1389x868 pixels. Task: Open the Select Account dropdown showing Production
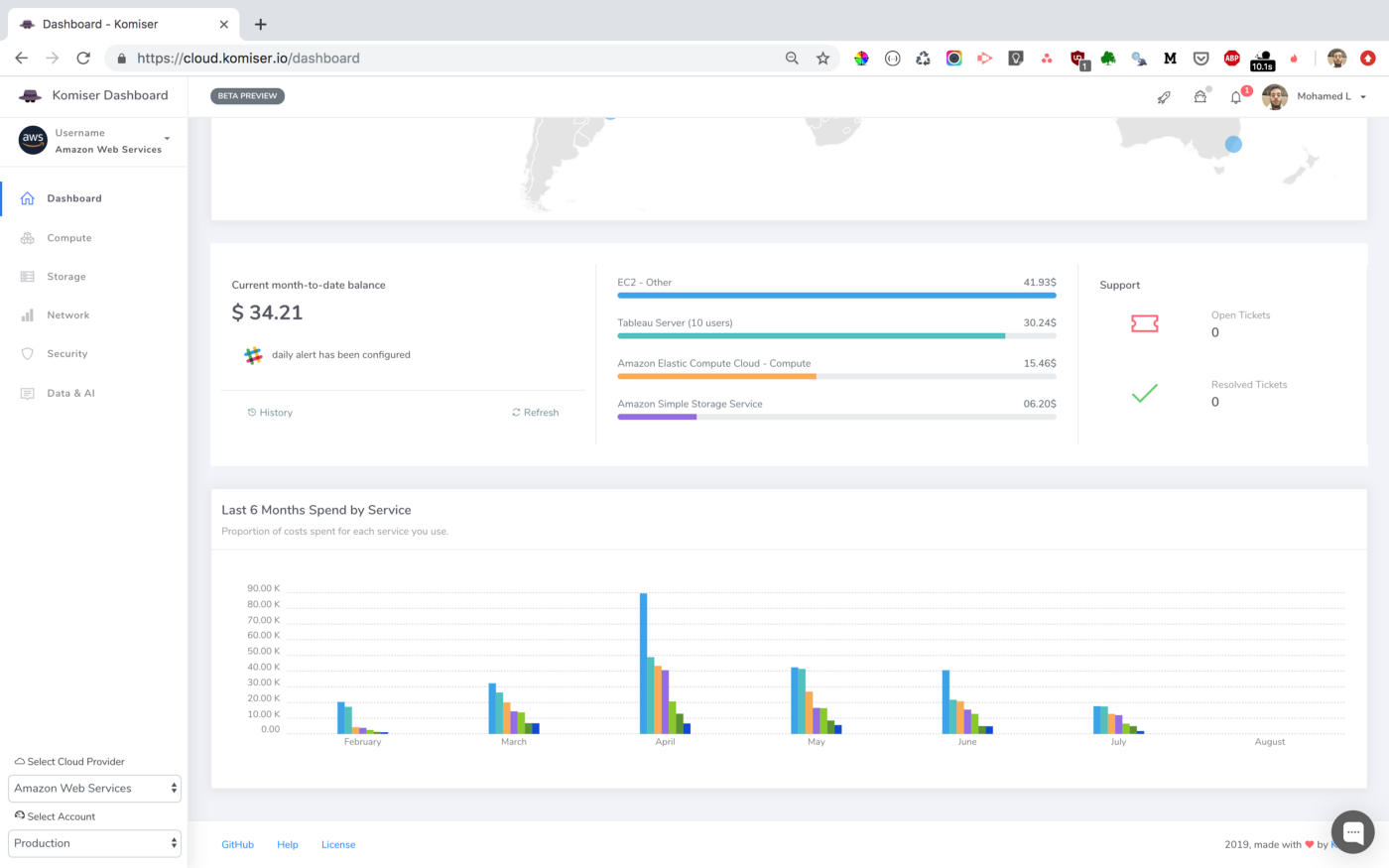coord(95,843)
